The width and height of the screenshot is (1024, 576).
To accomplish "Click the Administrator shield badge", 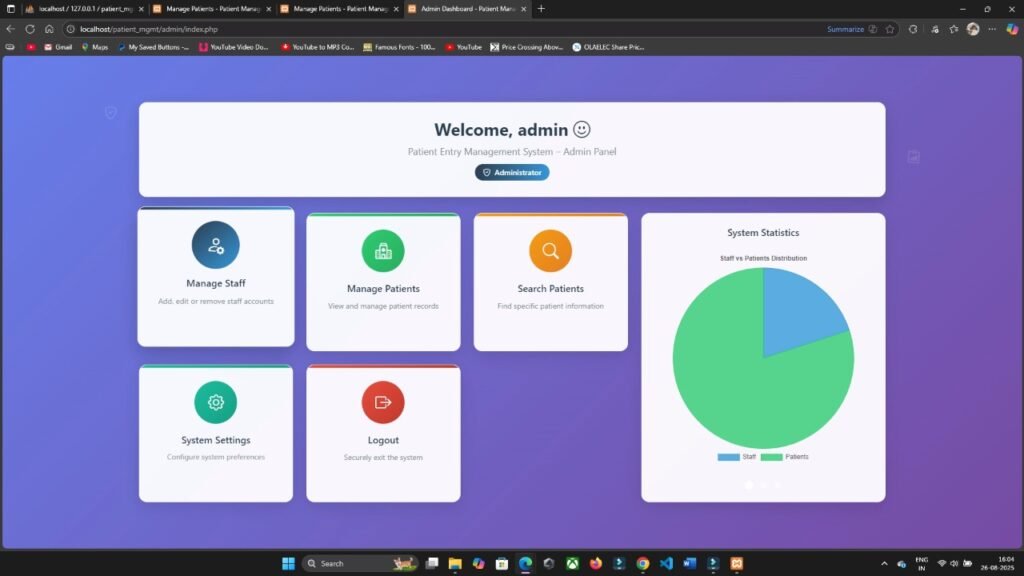I will [512, 172].
